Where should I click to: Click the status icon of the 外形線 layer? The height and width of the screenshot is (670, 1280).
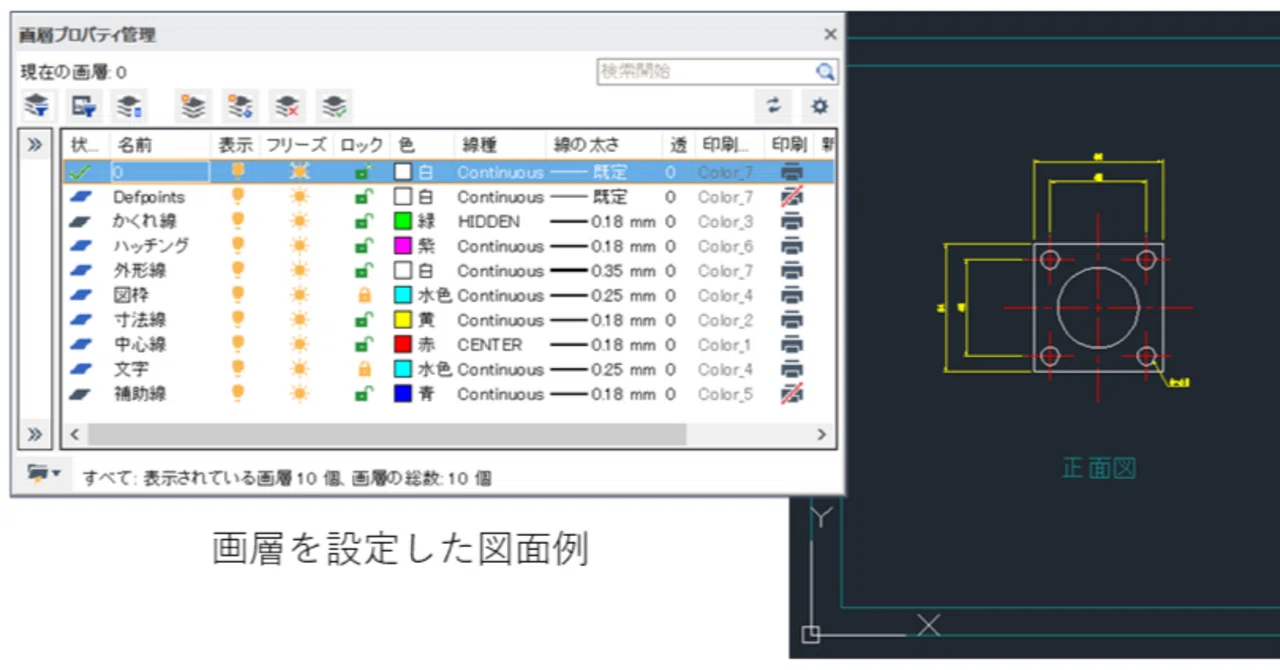click(81, 271)
